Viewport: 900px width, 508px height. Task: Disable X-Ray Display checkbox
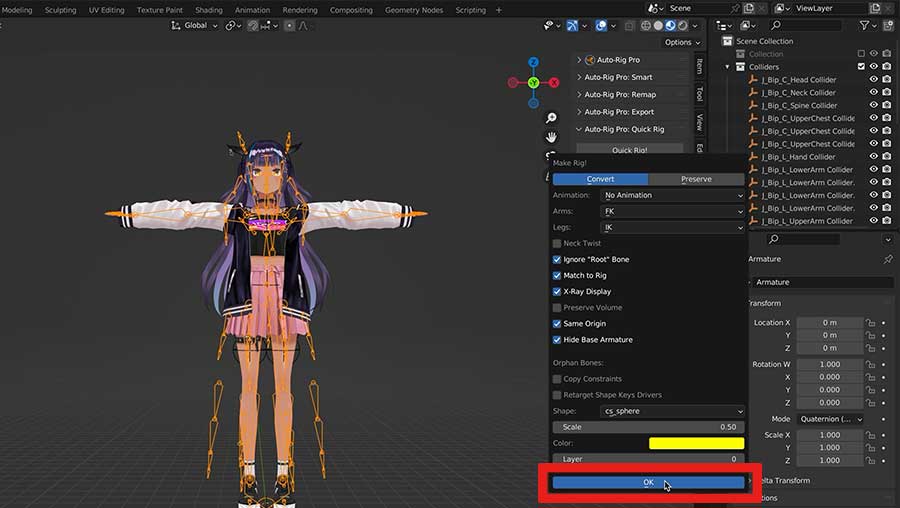click(x=557, y=292)
